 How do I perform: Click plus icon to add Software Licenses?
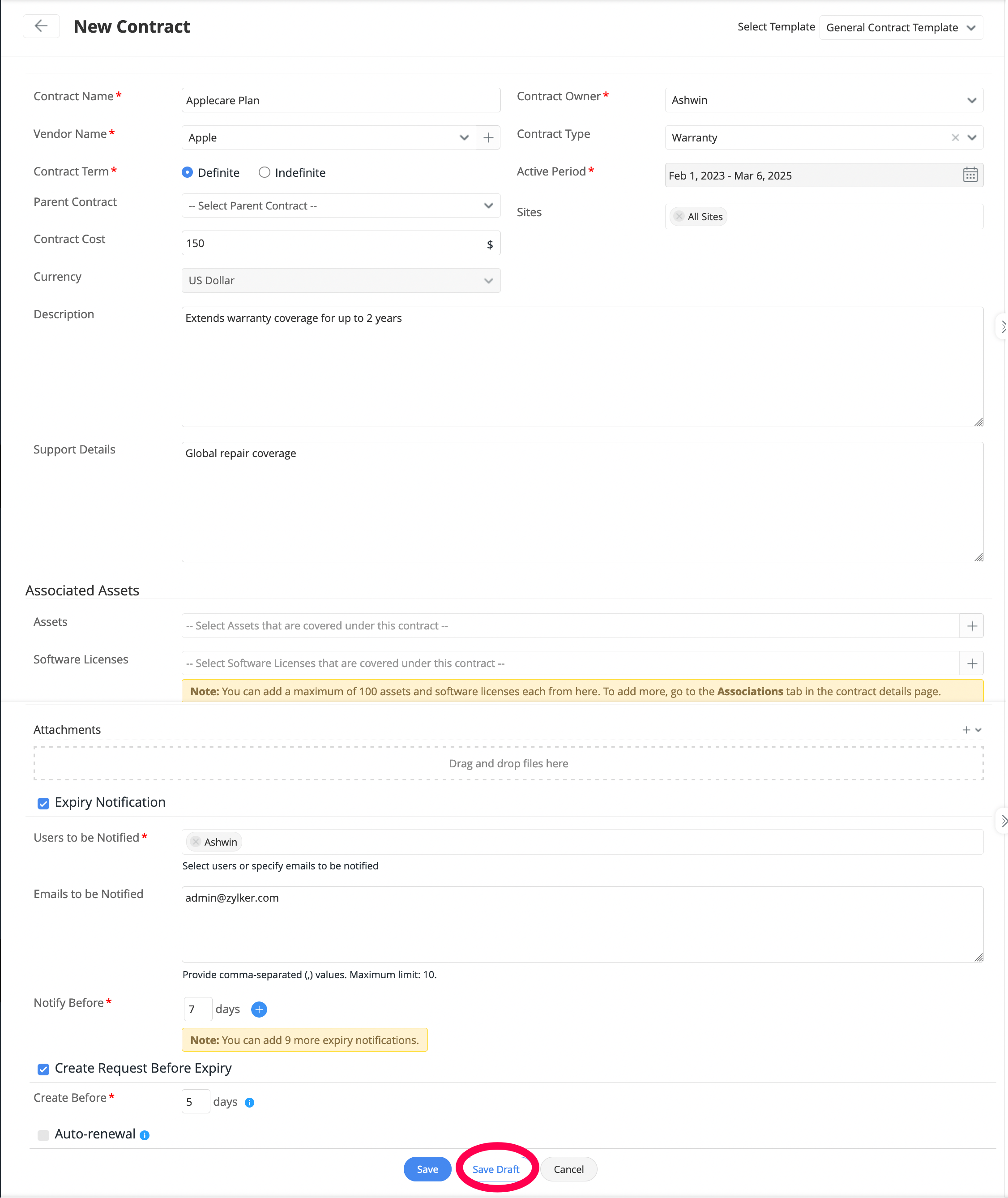971,663
